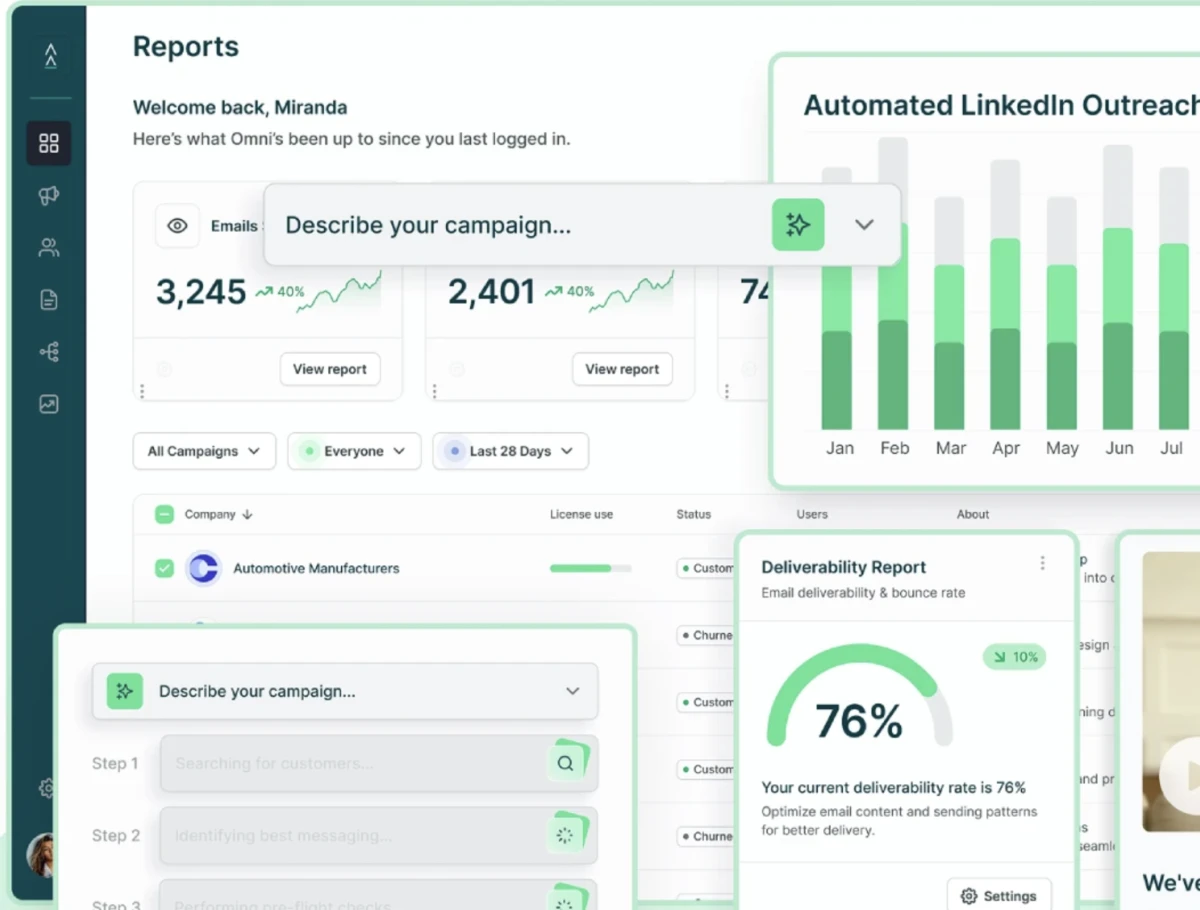Open Deliverability Report three-dot menu
The height and width of the screenshot is (910, 1200).
[1042, 563]
